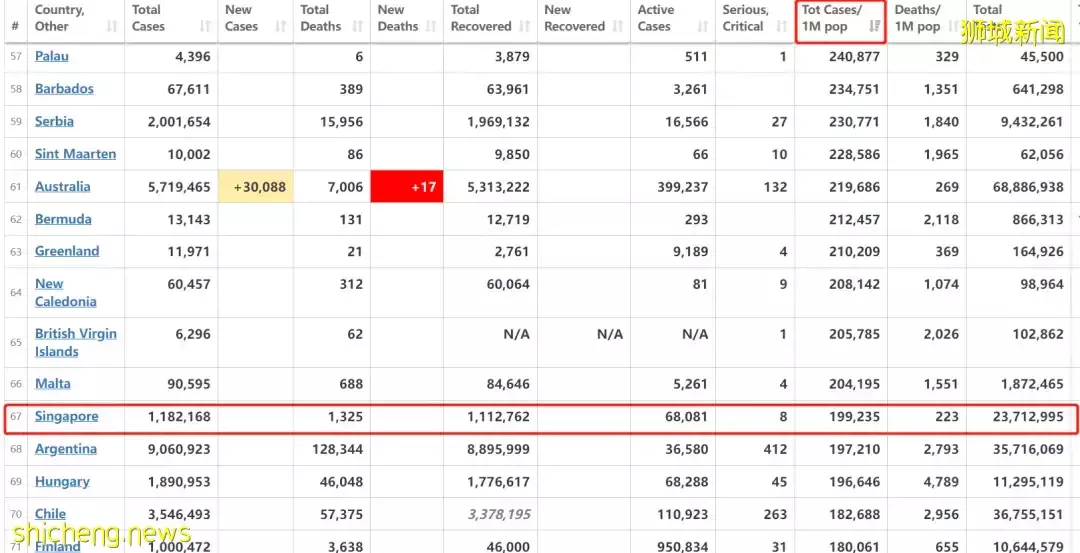
Task: Go to the New Caledonia page link
Action: click(x=65, y=292)
